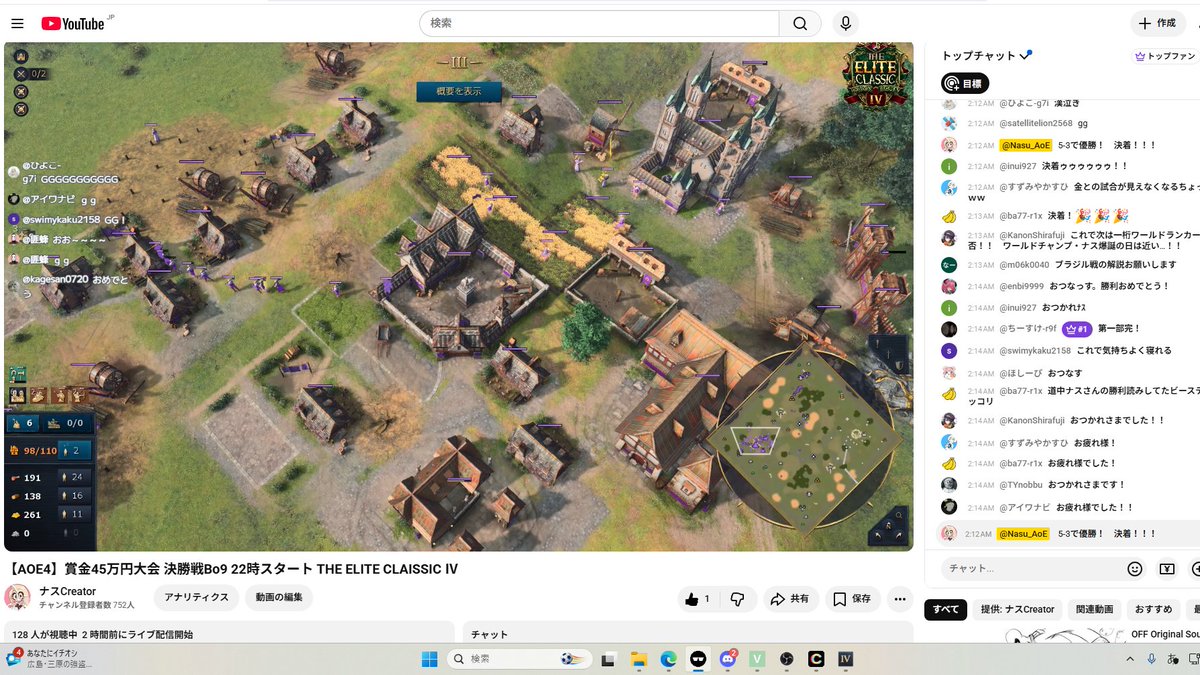
Task: Start voice search with microphone
Action: (x=846, y=23)
